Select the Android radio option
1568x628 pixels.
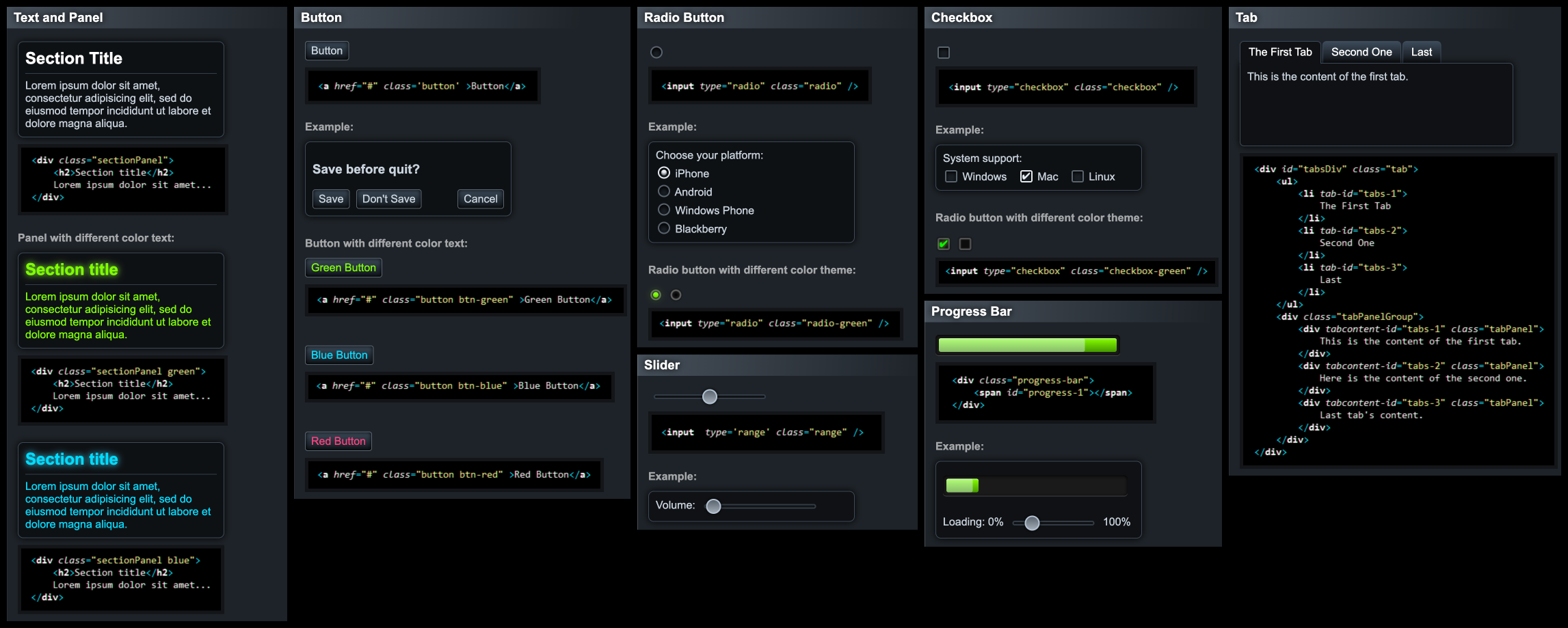pyautogui.click(x=663, y=192)
